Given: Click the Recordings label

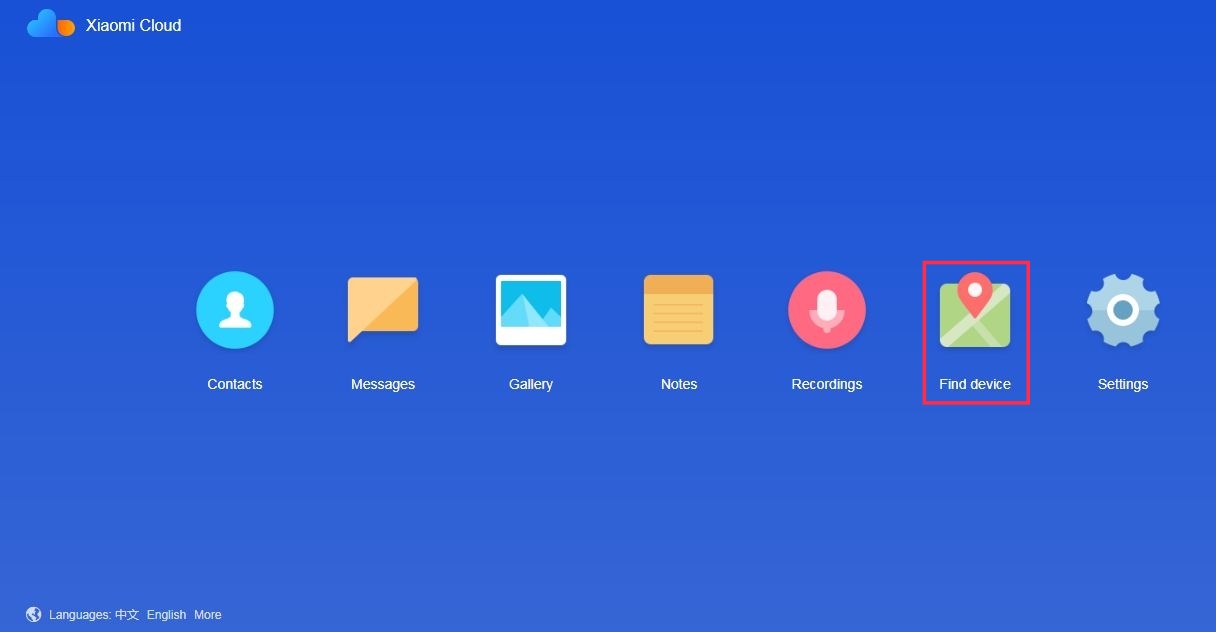Looking at the screenshot, I should pyautogui.click(x=827, y=384).
